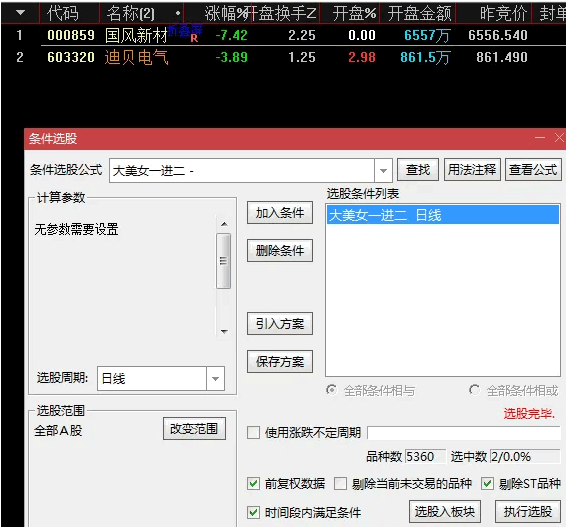Screen dimensions: 566x527
Task: Click the 使用涨跌不定周期 input field
Action: point(464,432)
